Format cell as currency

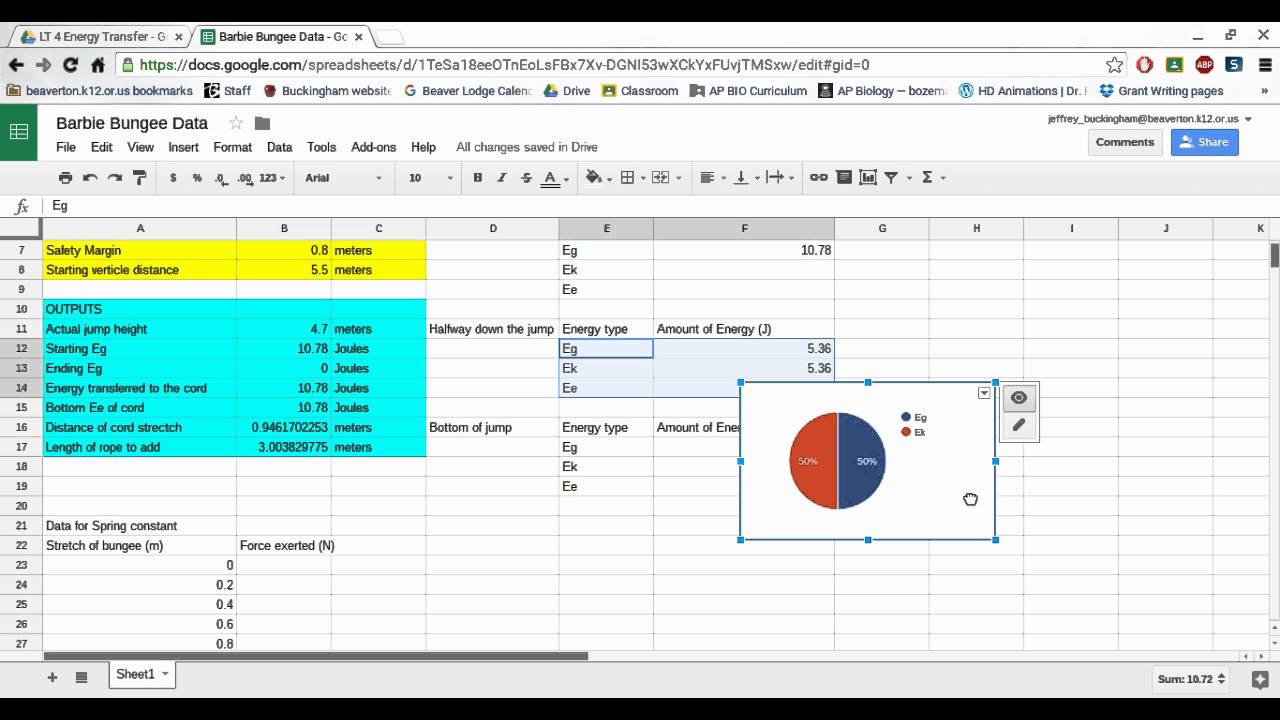click(173, 178)
